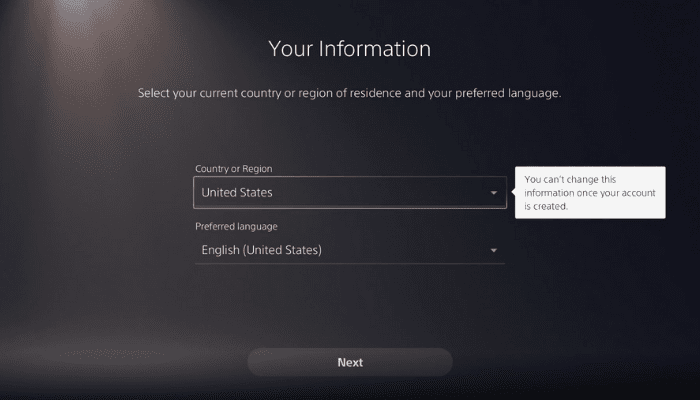The height and width of the screenshot is (400, 700).
Task: Click the tooltip pointer next to the country field
Action: [513, 192]
